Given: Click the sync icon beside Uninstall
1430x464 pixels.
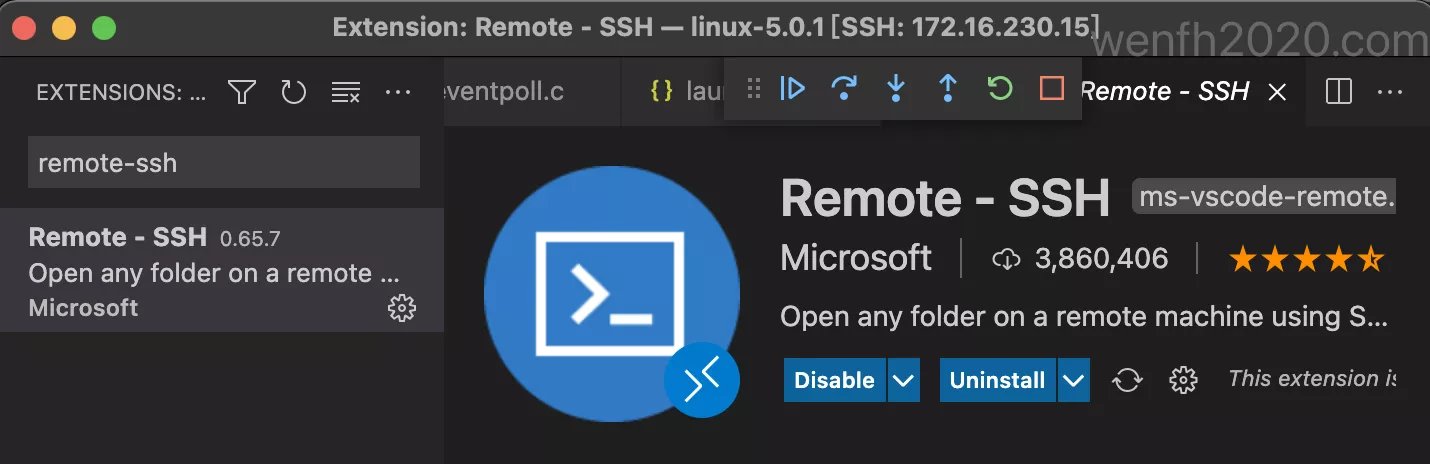Looking at the screenshot, I should (1127, 380).
